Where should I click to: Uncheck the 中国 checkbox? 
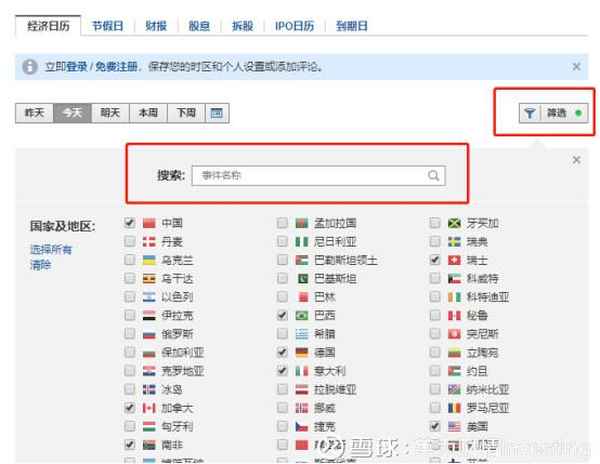(x=129, y=223)
